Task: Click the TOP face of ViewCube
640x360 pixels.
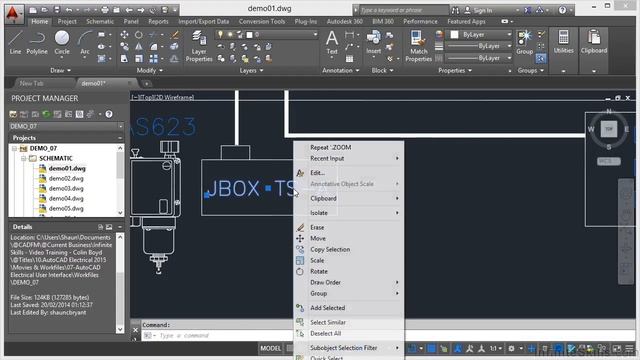Action: point(609,129)
